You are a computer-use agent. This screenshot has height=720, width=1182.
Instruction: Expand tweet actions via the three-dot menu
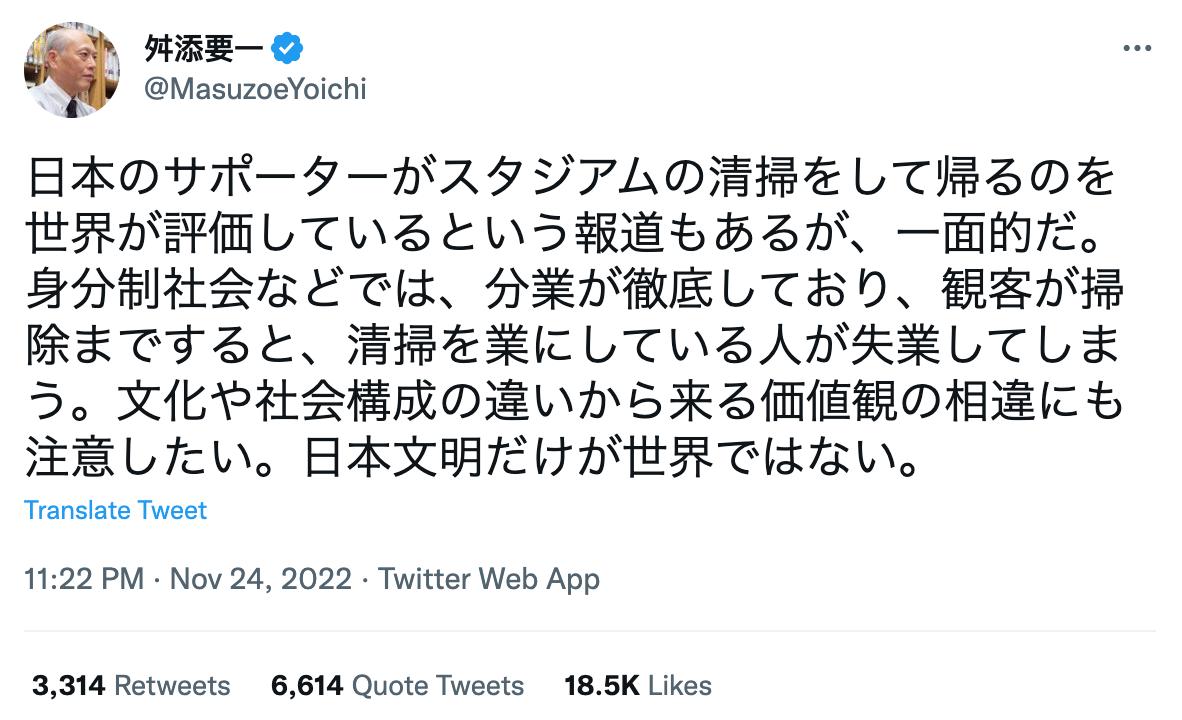coord(1135,45)
